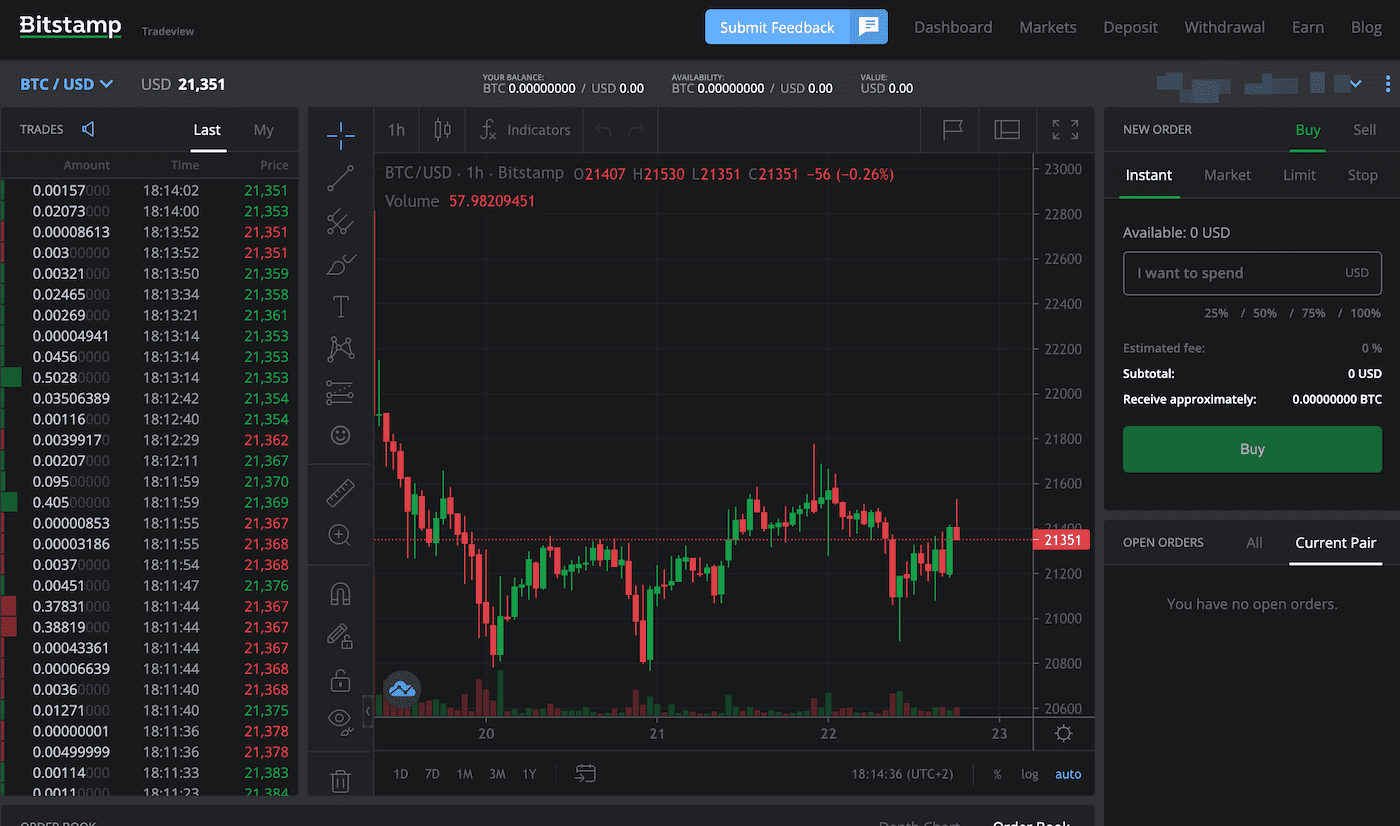
Task: Show All open orders
Action: (1254, 543)
